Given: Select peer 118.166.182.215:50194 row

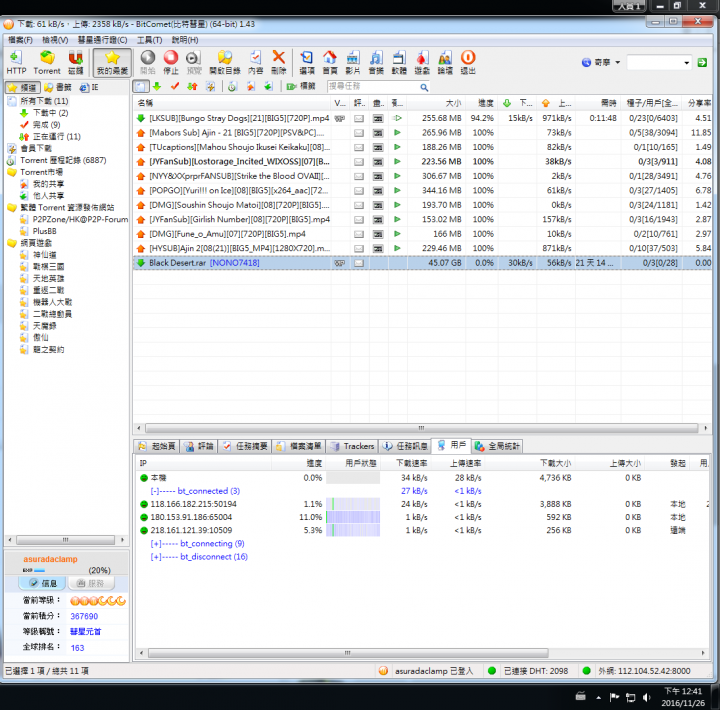Looking at the screenshot, I should pos(422,504).
